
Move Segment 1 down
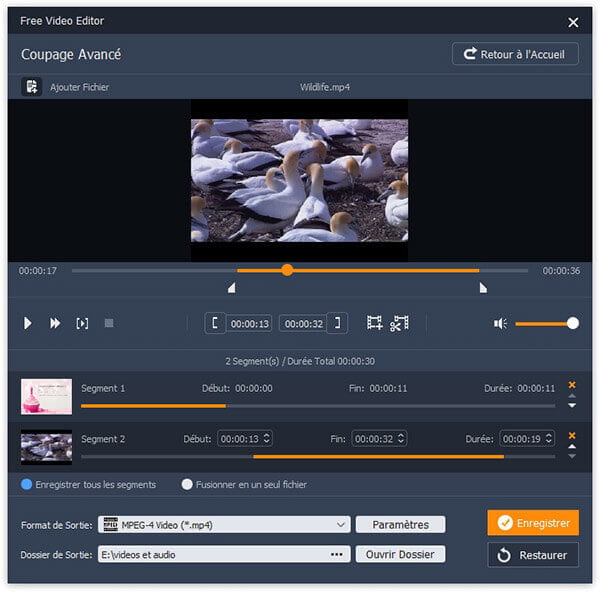coord(572,405)
